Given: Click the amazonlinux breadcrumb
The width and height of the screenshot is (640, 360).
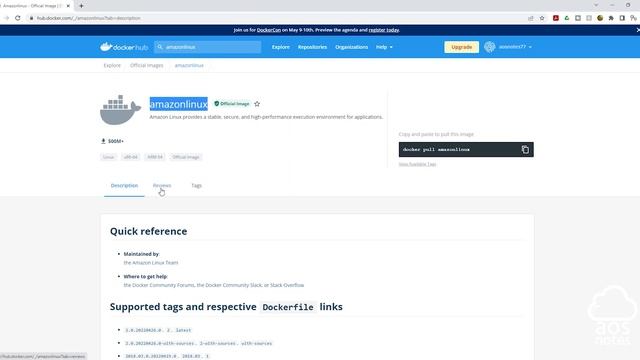Looking at the screenshot, I should 189,65.
